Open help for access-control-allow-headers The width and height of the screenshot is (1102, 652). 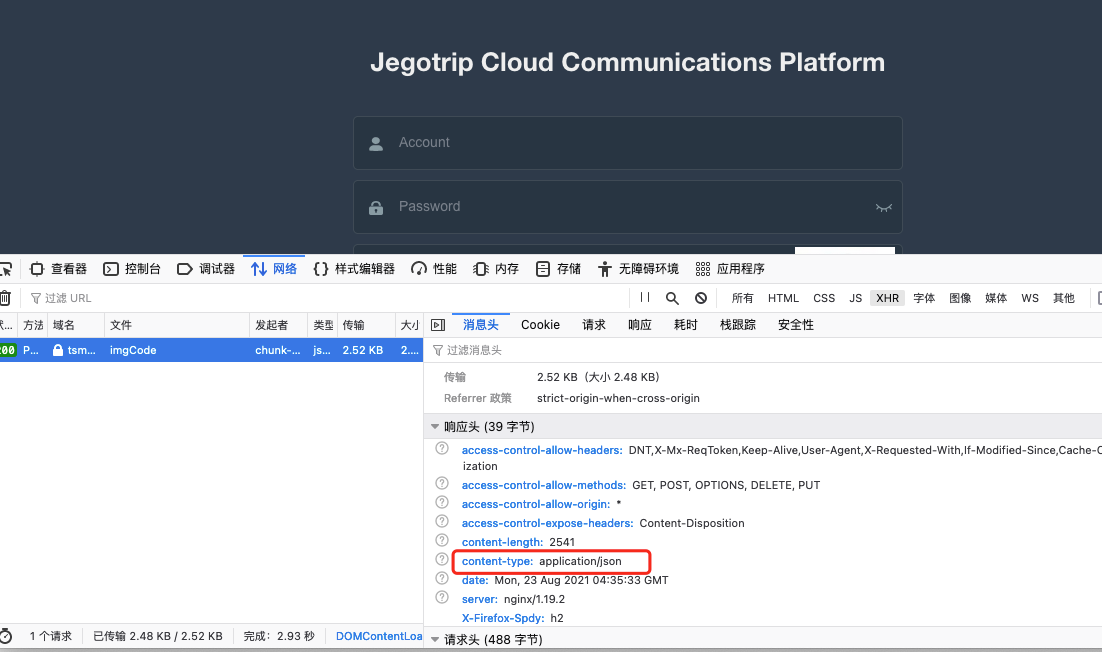(x=441, y=448)
